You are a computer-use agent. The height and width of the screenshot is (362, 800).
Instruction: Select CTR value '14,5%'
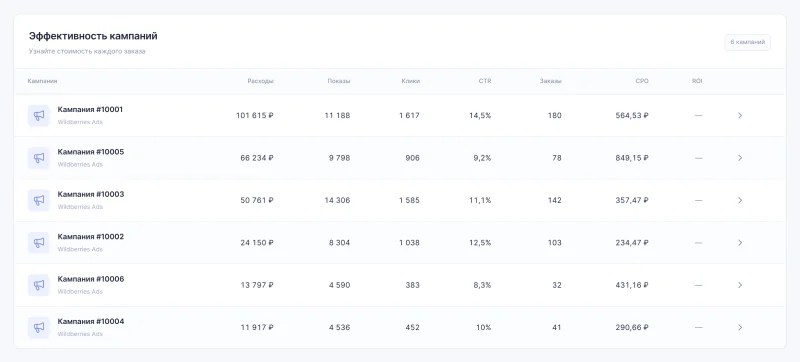(x=480, y=116)
